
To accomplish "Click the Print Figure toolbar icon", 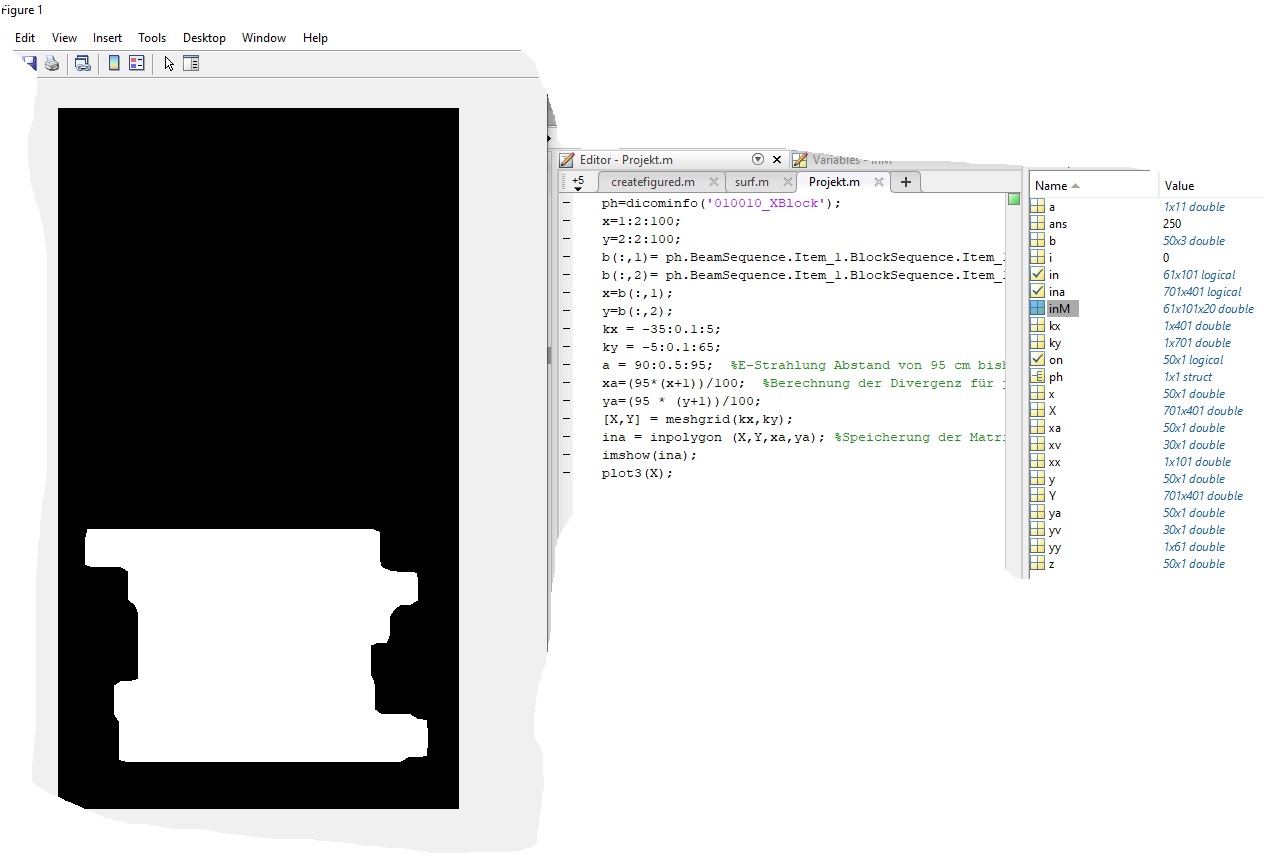I will point(52,63).
